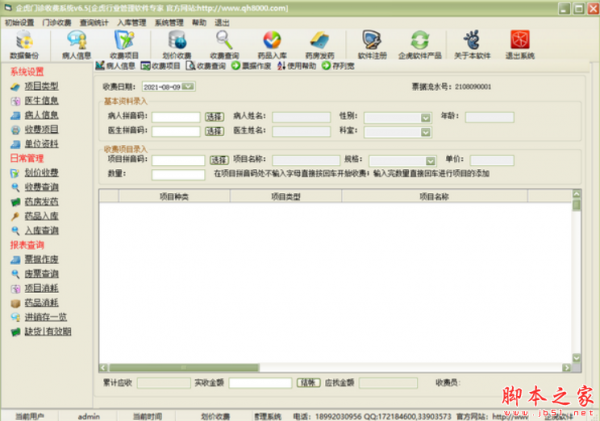Launch 划价收费 from the large toolbar
Image resolution: width=600 pixels, height=421 pixels.
[177, 45]
